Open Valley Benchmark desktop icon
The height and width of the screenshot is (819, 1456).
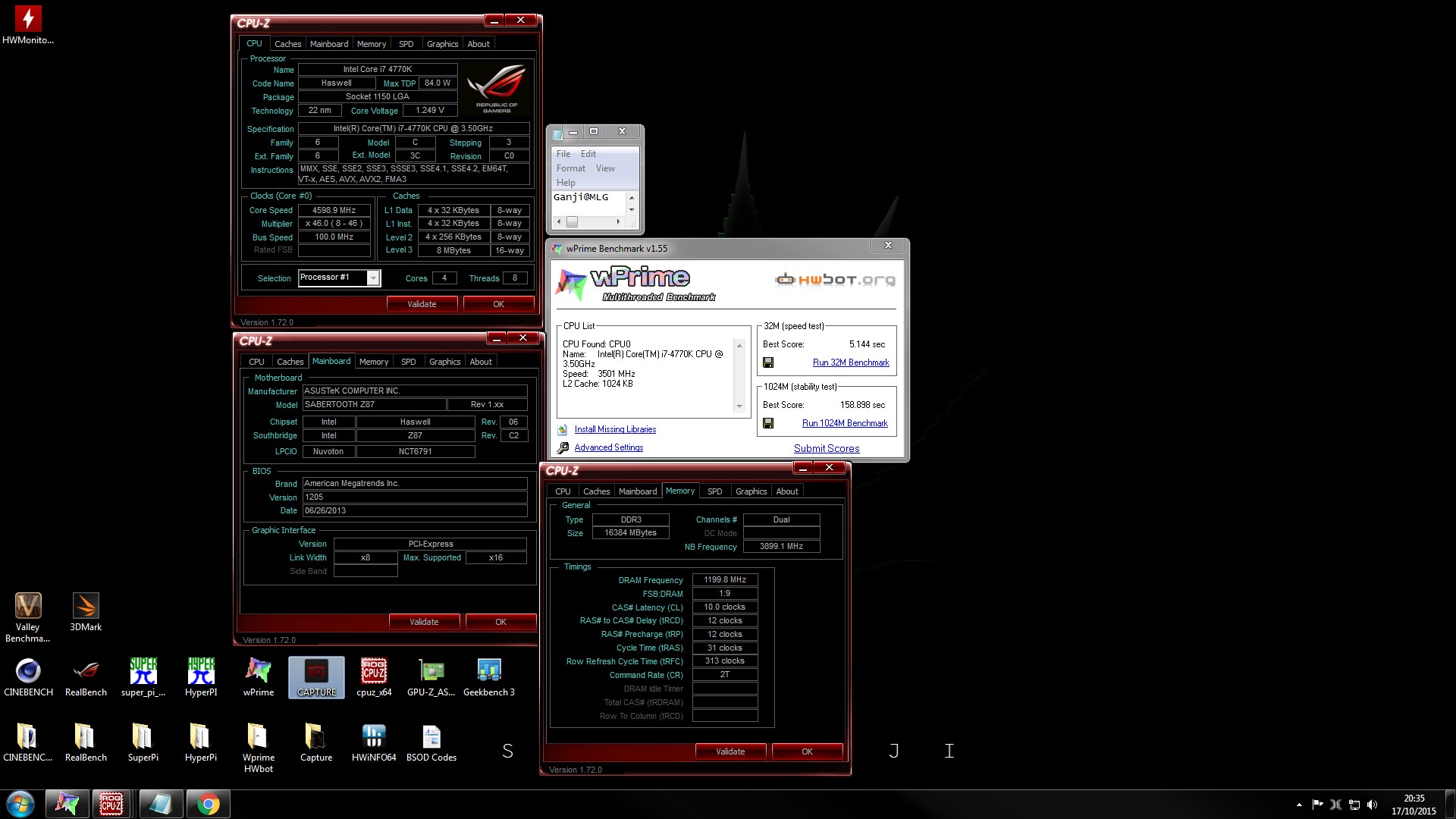28,617
